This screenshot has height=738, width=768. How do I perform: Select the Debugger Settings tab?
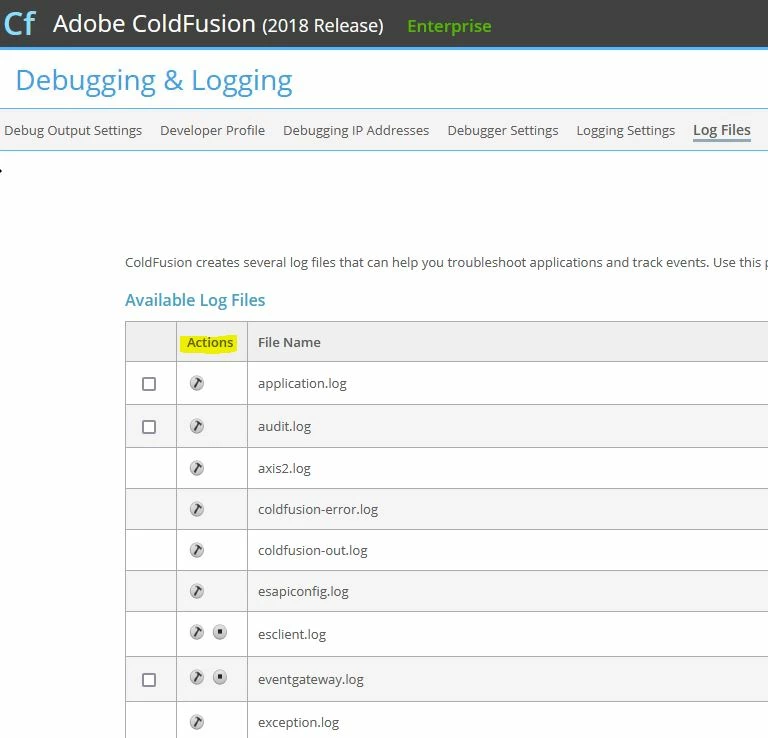tap(503, 130)
